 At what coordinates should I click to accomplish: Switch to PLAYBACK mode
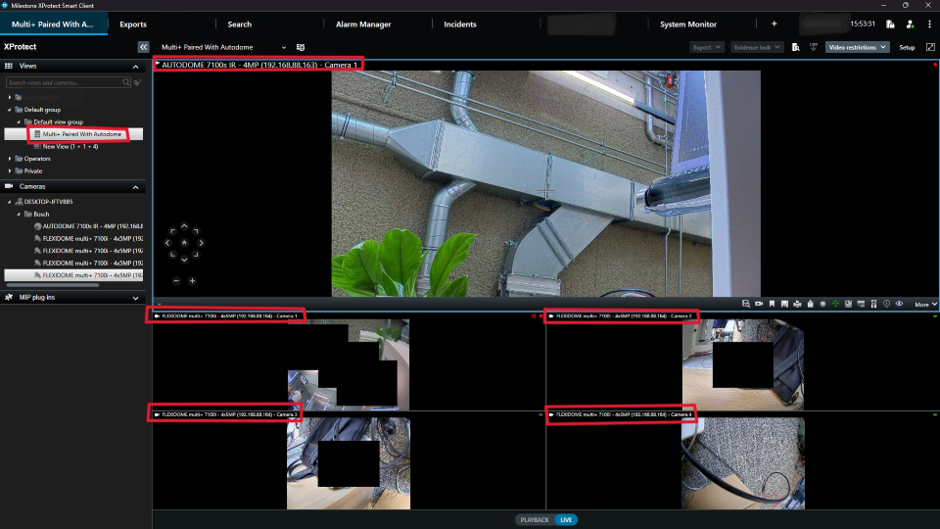(534, 519)
